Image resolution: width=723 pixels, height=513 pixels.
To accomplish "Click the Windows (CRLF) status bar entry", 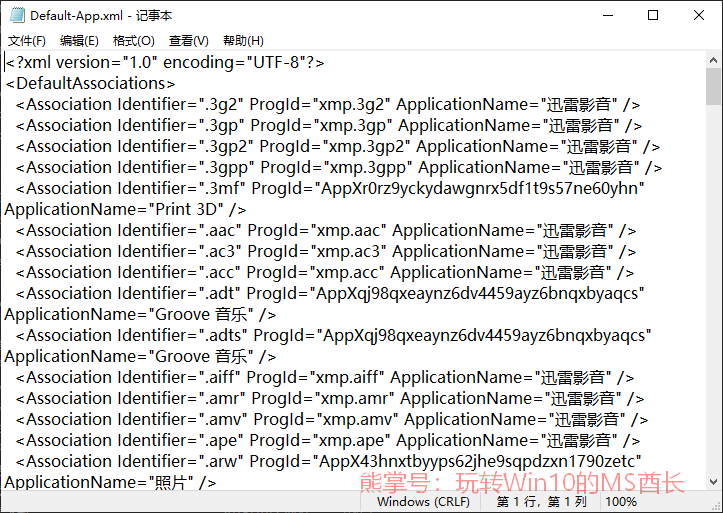I will [423, 501].
